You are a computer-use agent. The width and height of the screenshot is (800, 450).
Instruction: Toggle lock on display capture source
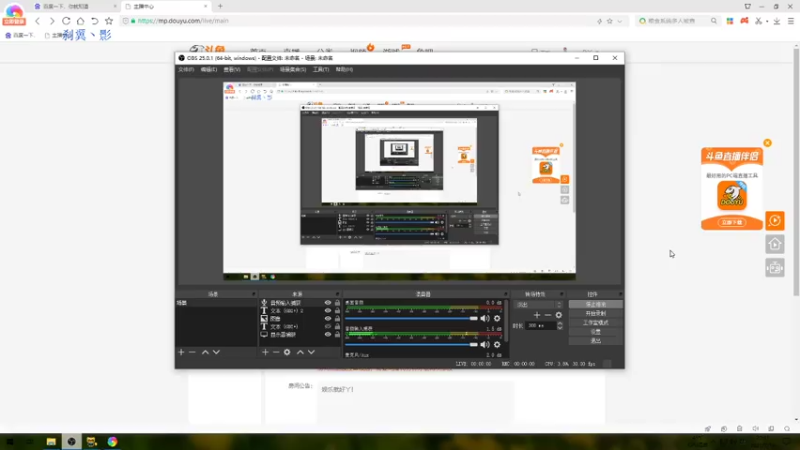coord(337,335)
